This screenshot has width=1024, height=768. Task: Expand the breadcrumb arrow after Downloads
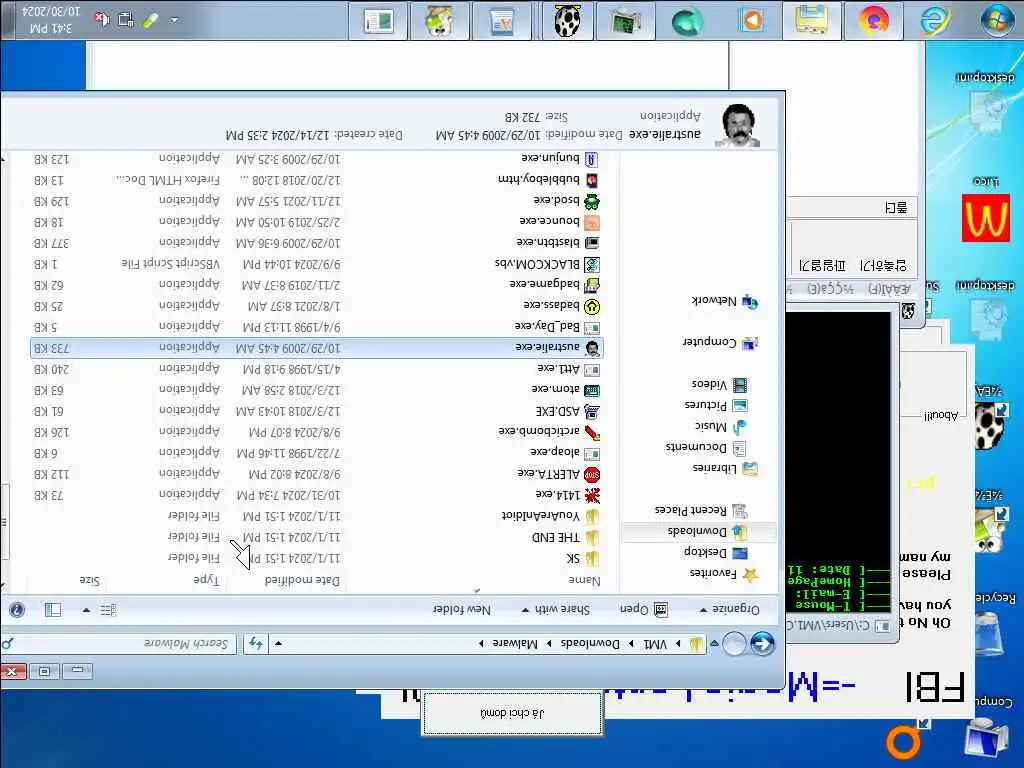click(549, 644)
